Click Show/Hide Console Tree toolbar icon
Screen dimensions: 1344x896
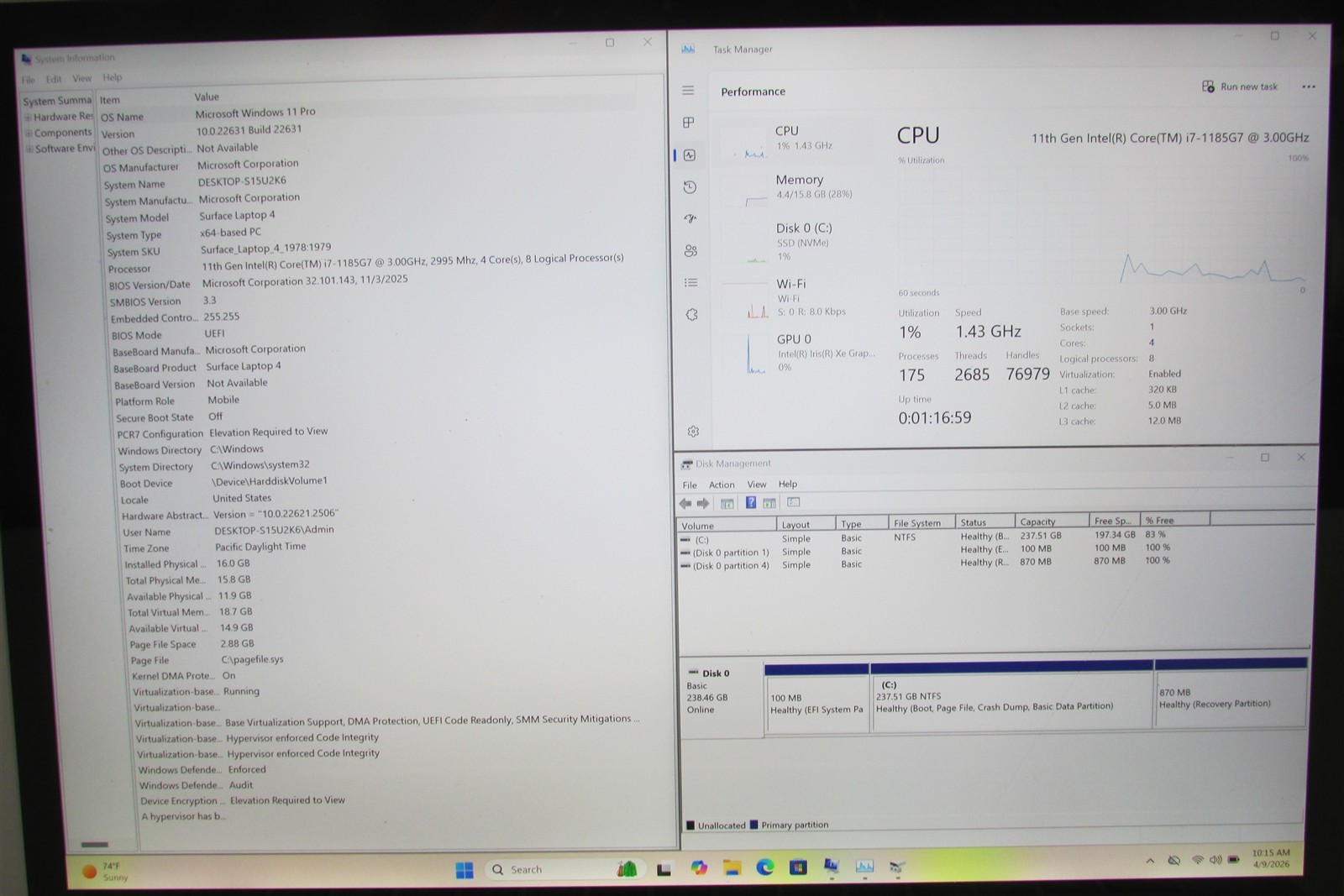click(727, 504)
